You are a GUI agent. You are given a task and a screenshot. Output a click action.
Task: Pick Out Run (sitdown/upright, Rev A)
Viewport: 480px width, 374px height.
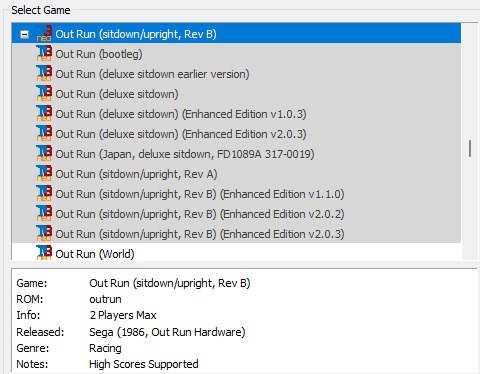coord(136,174)
